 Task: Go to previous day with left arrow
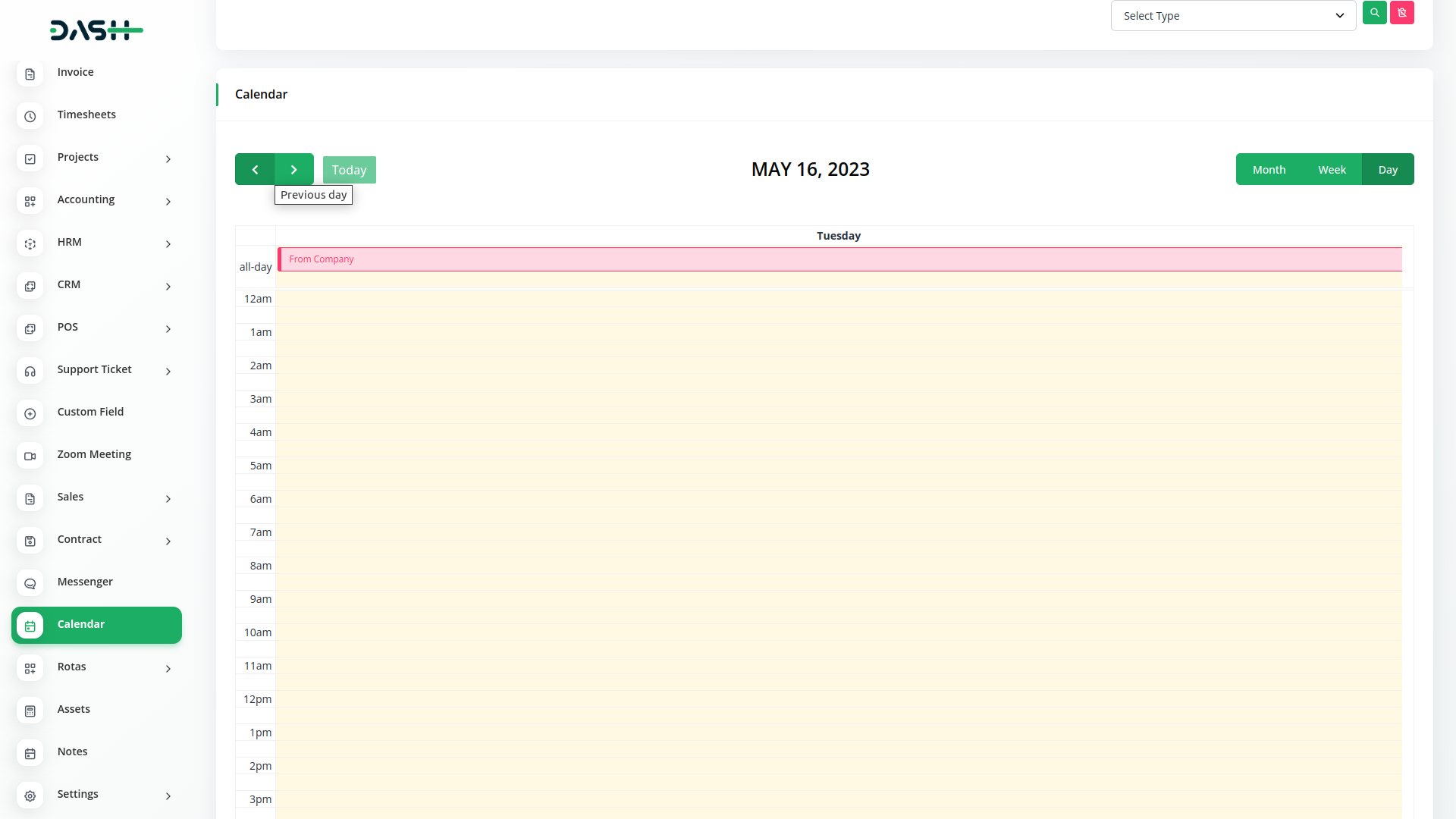click(x=255, y=169)
